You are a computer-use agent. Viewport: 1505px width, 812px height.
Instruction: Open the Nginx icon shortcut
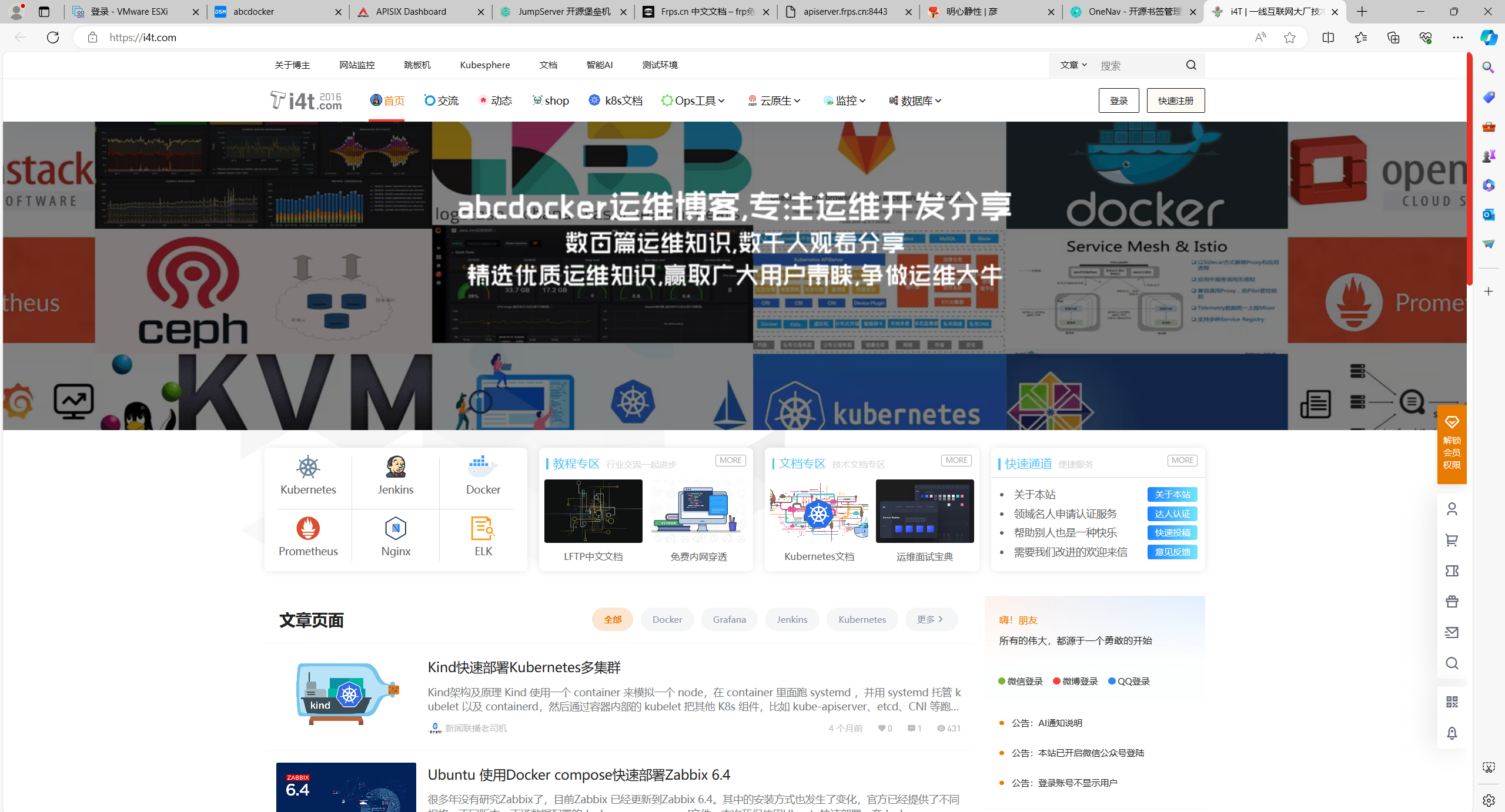[x=396, y=528]
